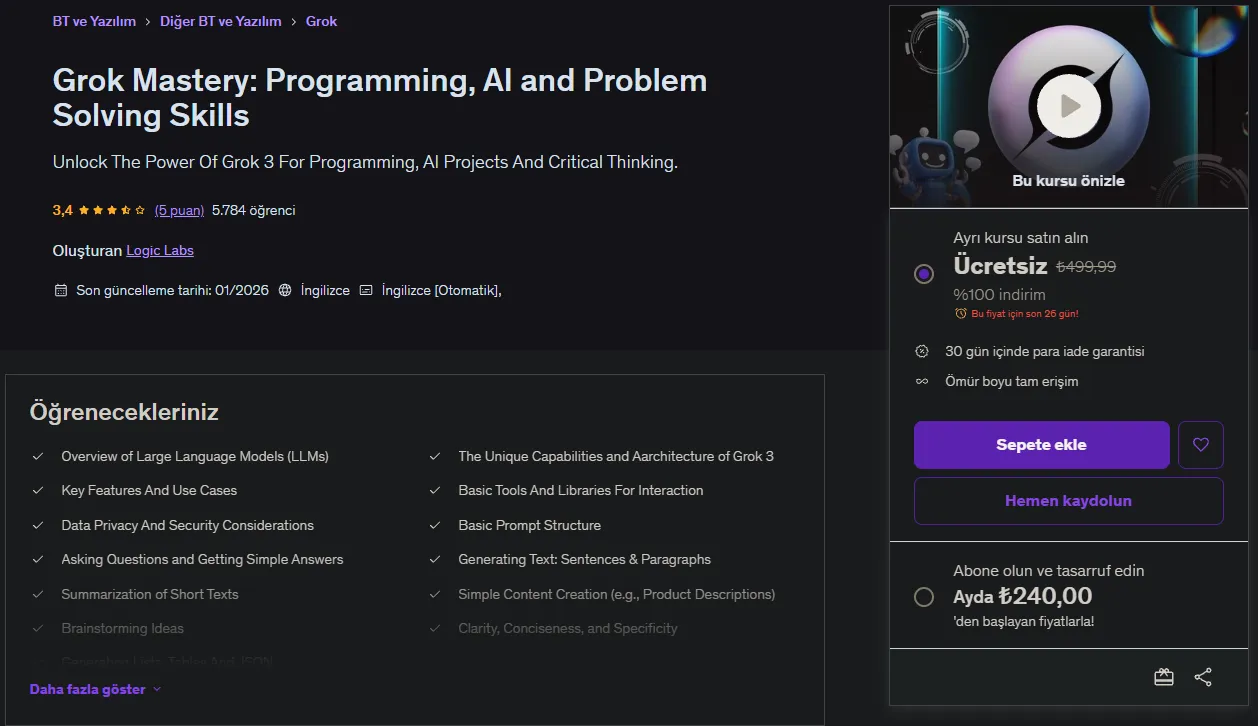
Task: Click the share course icon
Action: pos(1203,677)
